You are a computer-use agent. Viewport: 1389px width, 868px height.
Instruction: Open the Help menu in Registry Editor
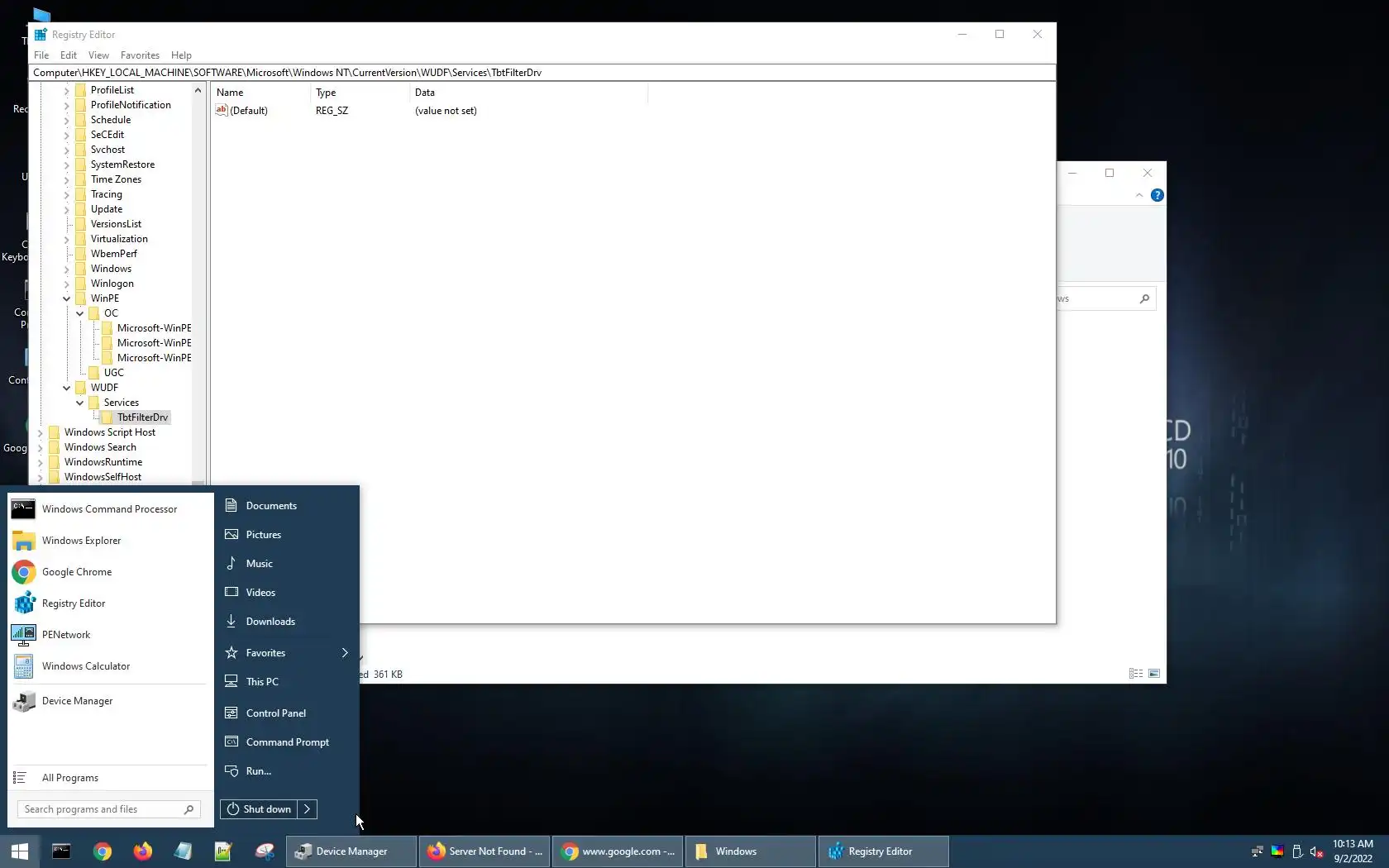[181, 55]
